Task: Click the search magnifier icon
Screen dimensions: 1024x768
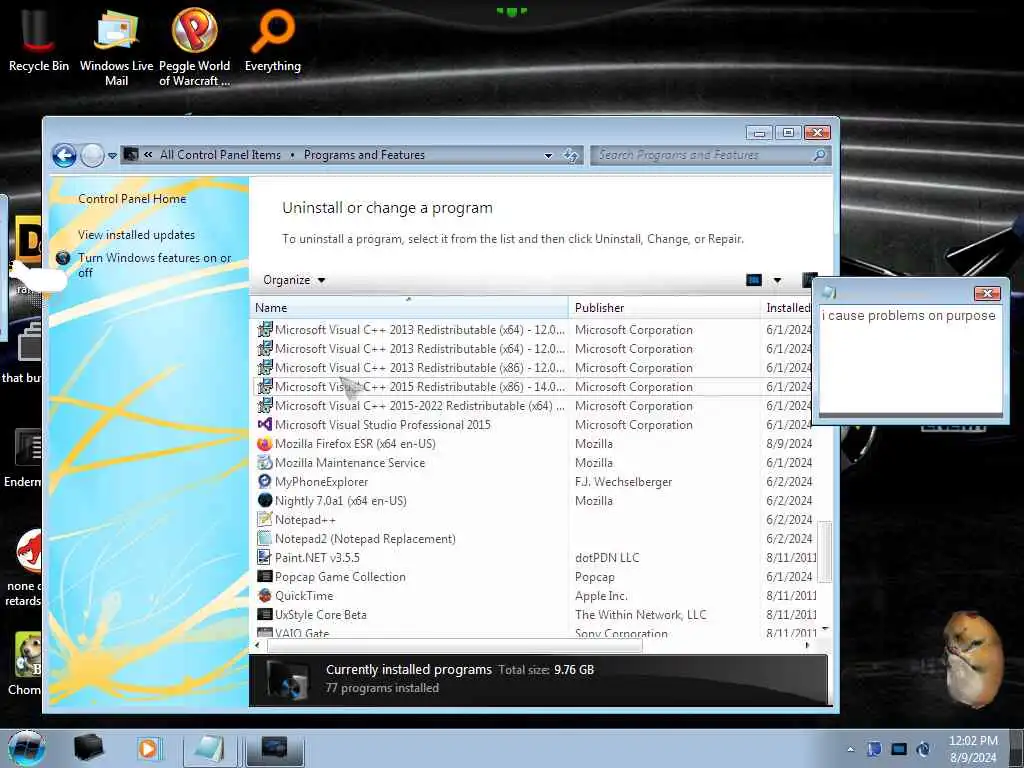Action: tap(819, 155)
